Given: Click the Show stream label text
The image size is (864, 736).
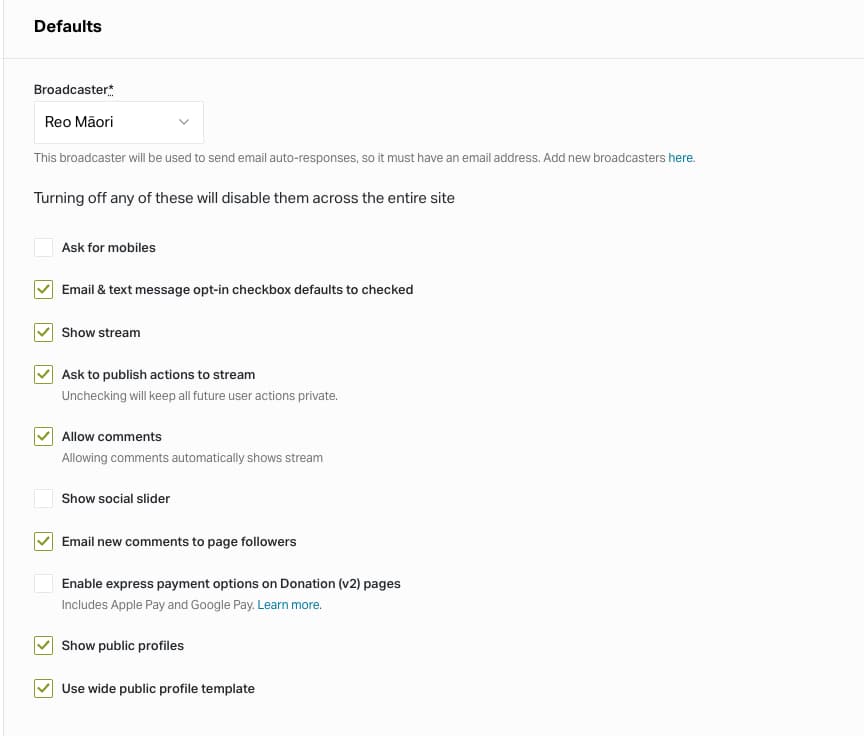Looking at the screenshot, I should tap(101, 332).
